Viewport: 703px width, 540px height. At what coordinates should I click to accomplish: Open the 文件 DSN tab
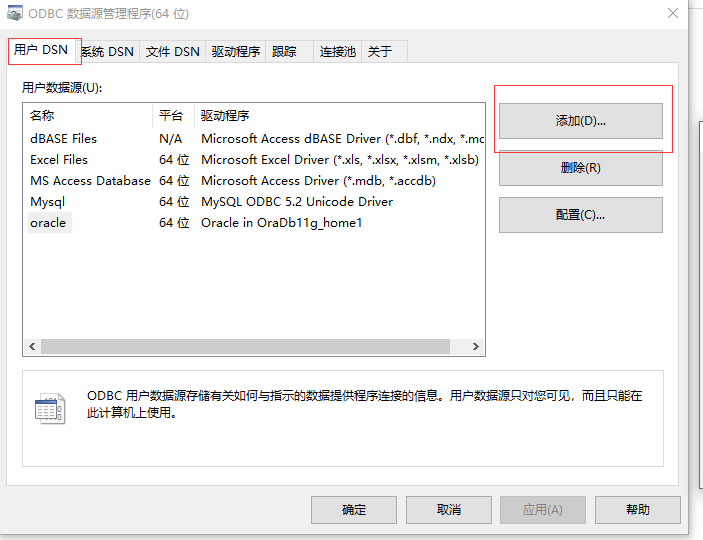click(x=173, y=52)
